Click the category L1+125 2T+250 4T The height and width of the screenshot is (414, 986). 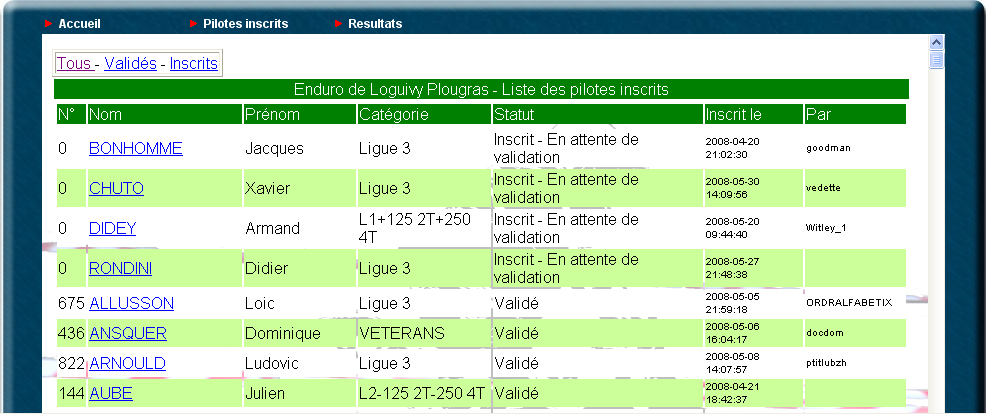pyautogui.click(x=415, y=228)
